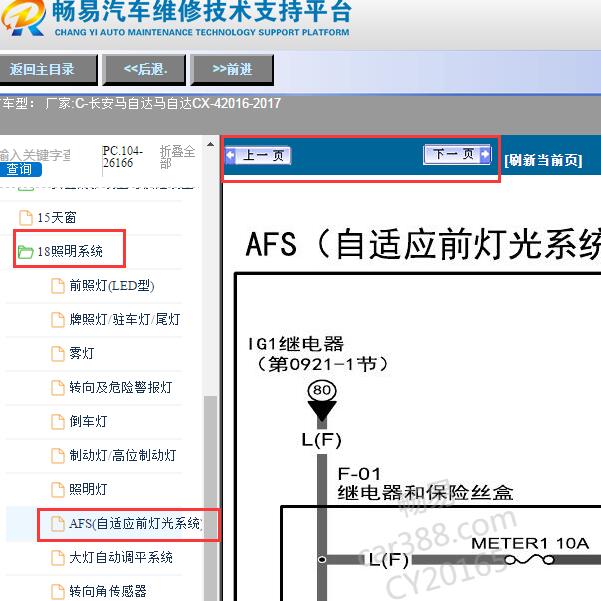Click the PC.104-26166 text
Viewport: 601px width, 601px height.
[x=123, y=157]
